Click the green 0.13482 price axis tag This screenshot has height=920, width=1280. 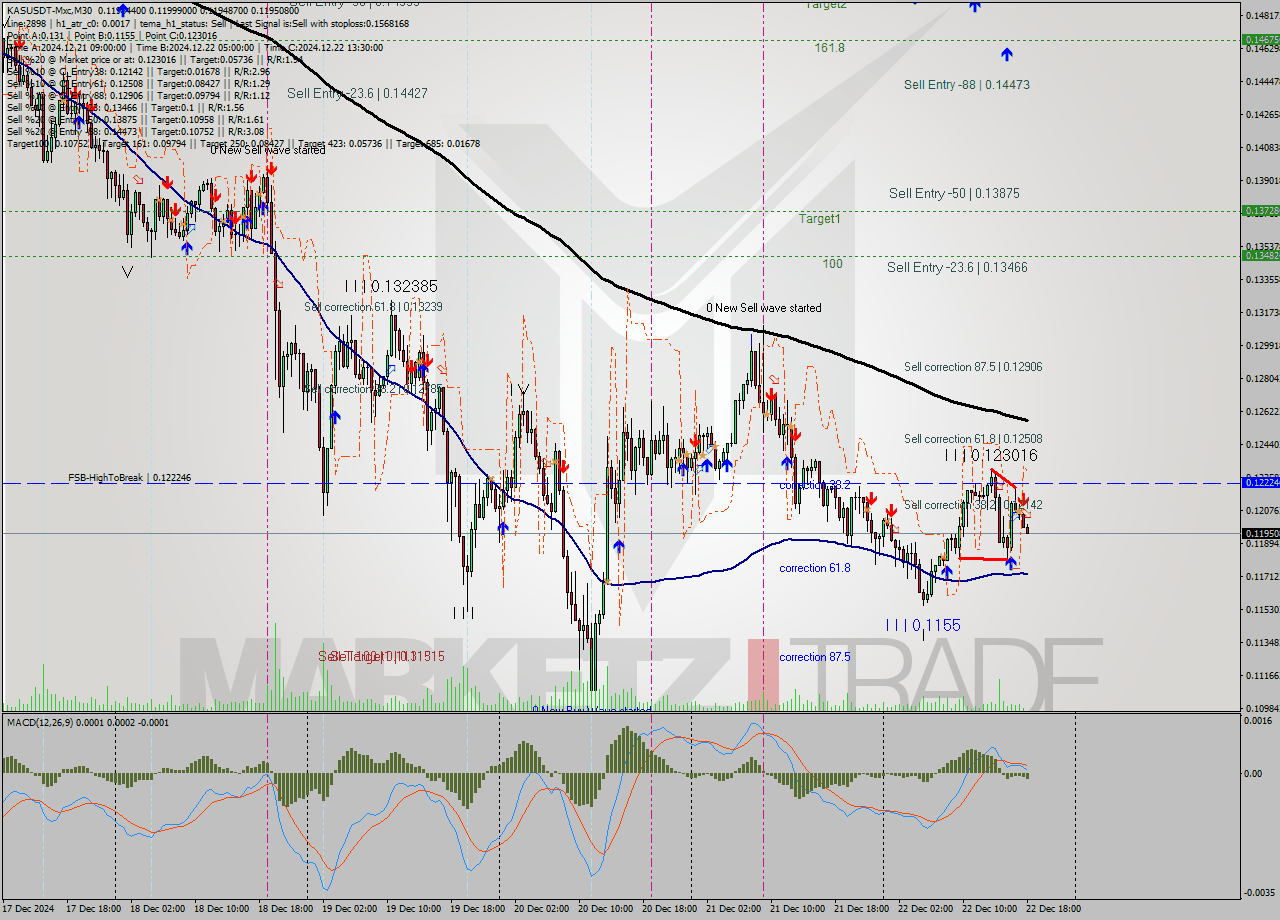[x=1260, y=255]
